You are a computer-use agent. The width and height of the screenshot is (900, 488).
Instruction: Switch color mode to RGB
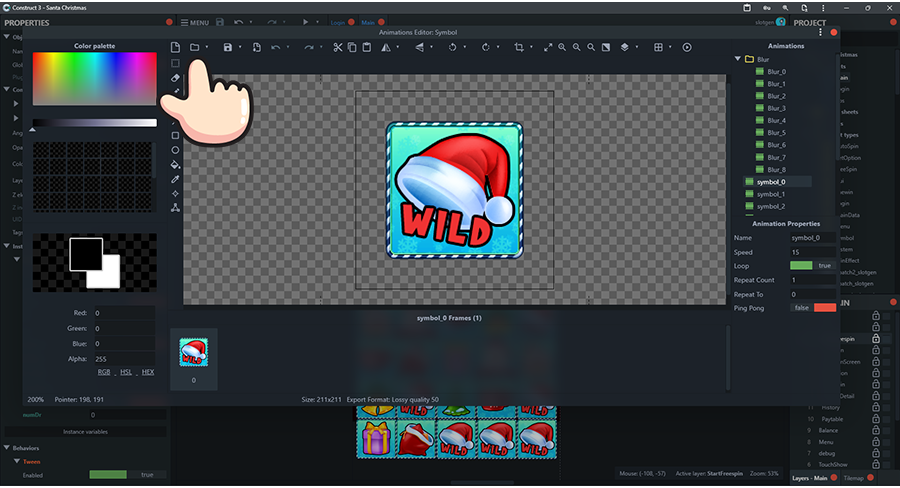(104, 372)
